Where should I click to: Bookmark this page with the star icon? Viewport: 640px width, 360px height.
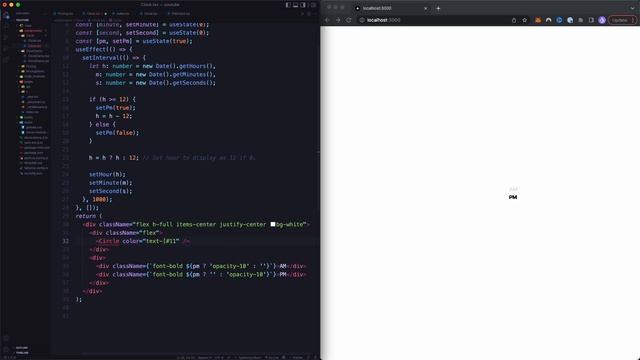pyautogui.click(x=524, y=20)
